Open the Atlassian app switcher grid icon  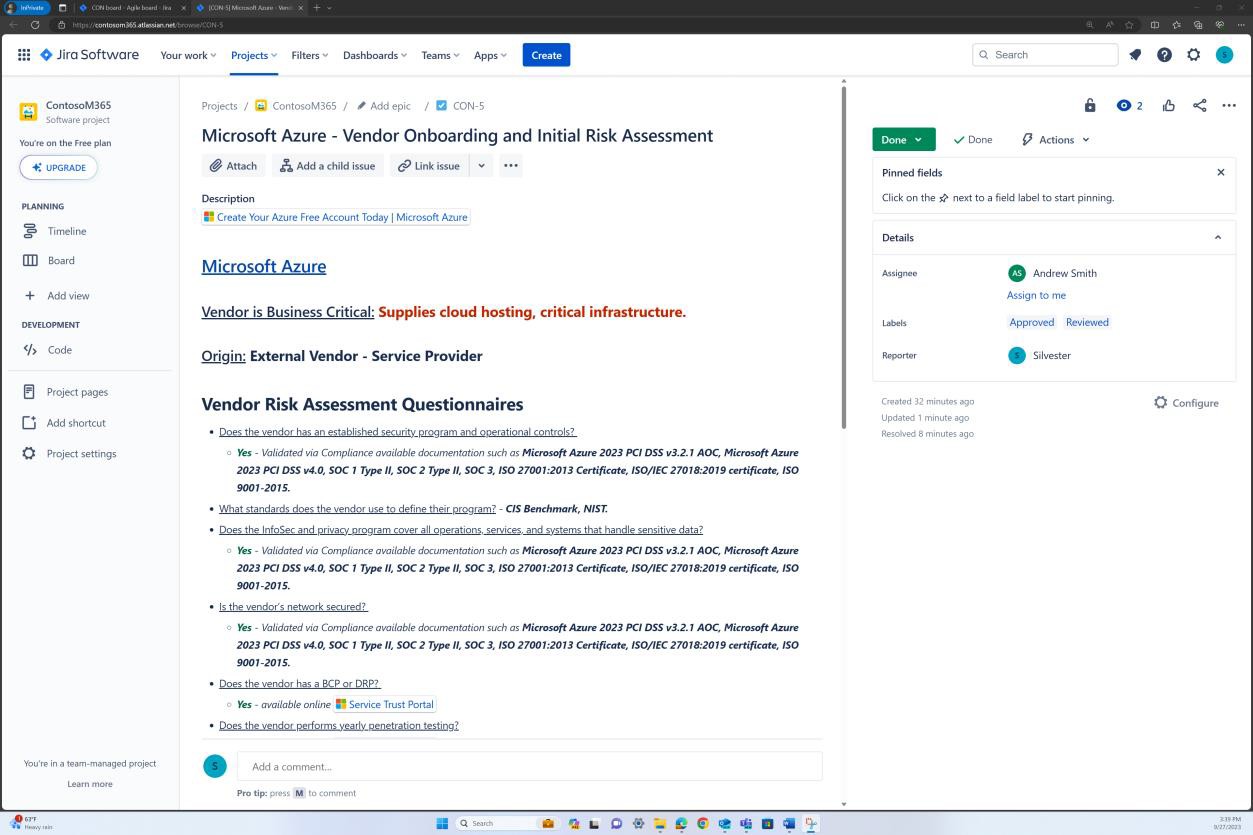tap(24, 55)
